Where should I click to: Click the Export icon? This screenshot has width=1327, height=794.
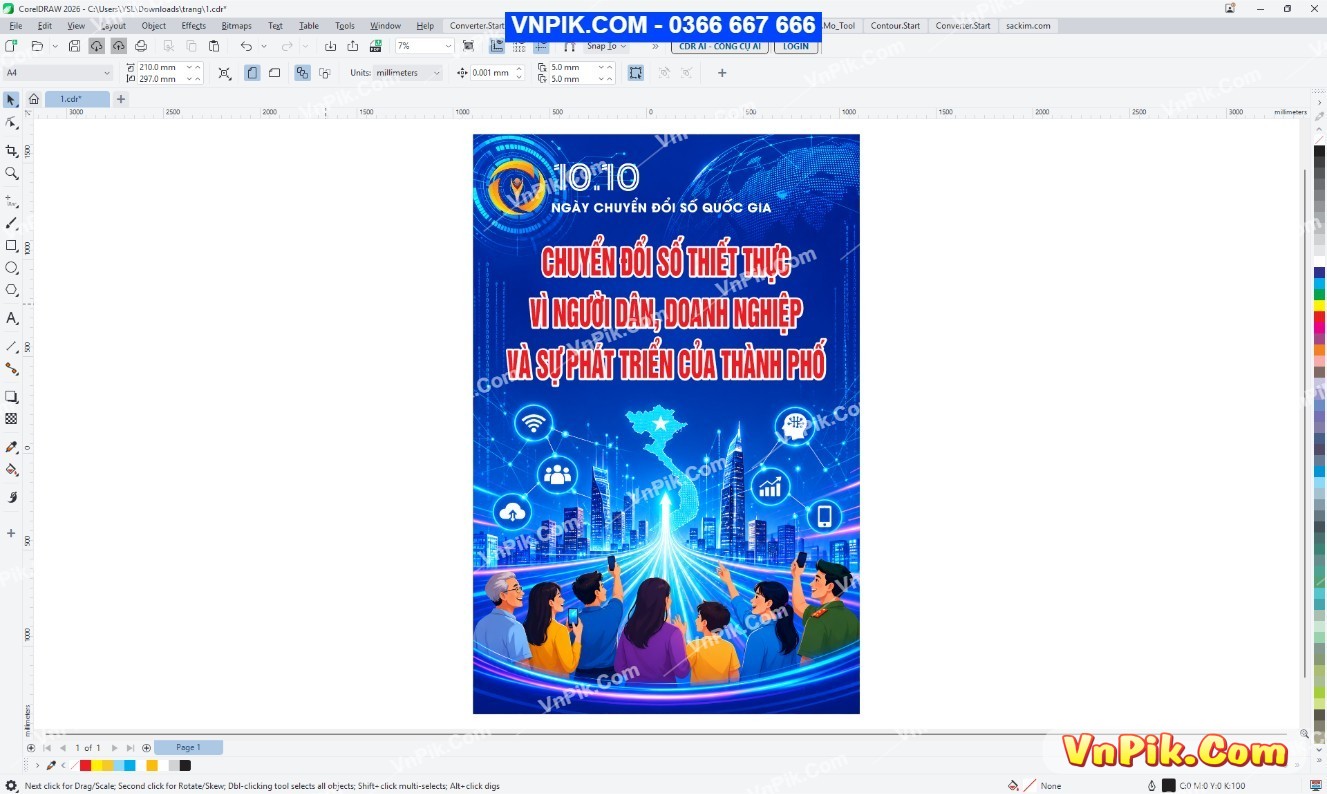tap(353, 46)
